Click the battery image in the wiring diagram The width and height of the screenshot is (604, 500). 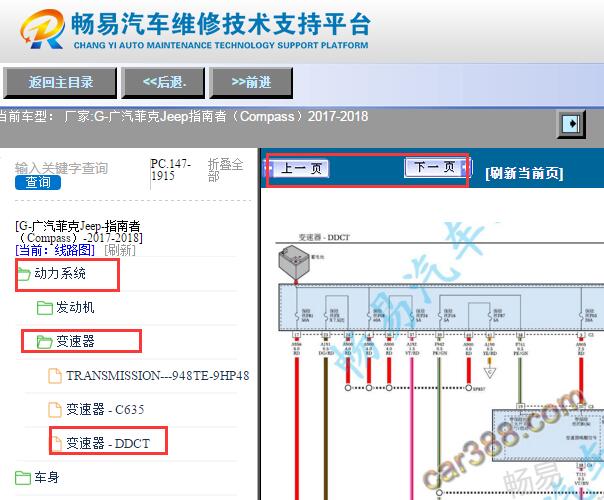click(294, 264)
